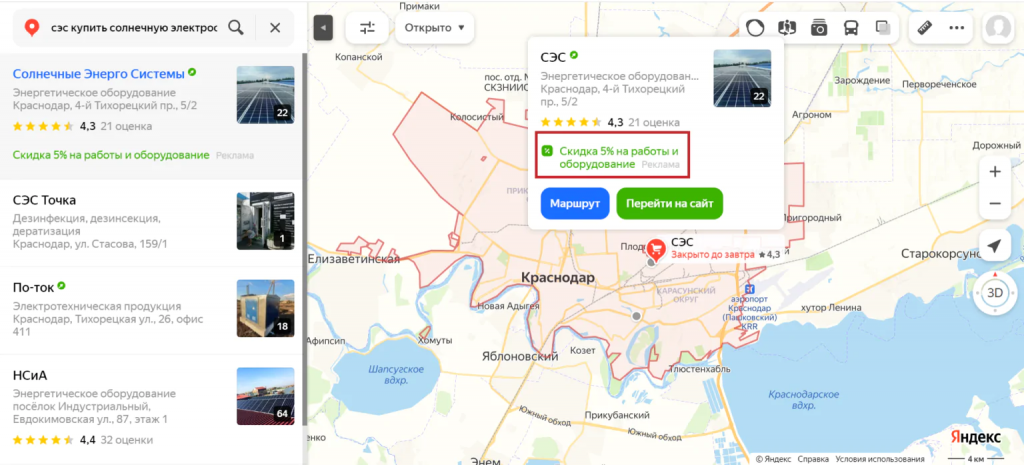Open 'Солнечные Энерго Системы' listing title
This screenshot has width=1024, height=465.
pyautogui.click(x=99, y=73)
